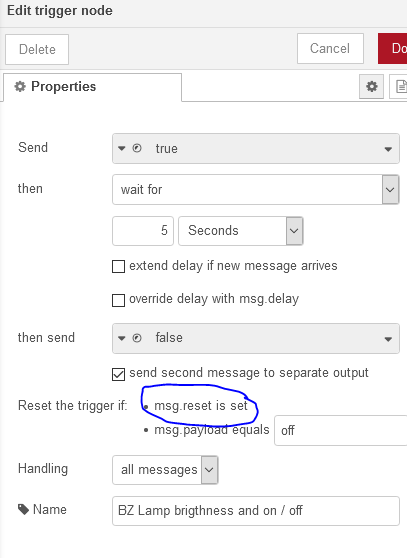
Task: Click the gear icon in Properties tab
Action: 20,86
